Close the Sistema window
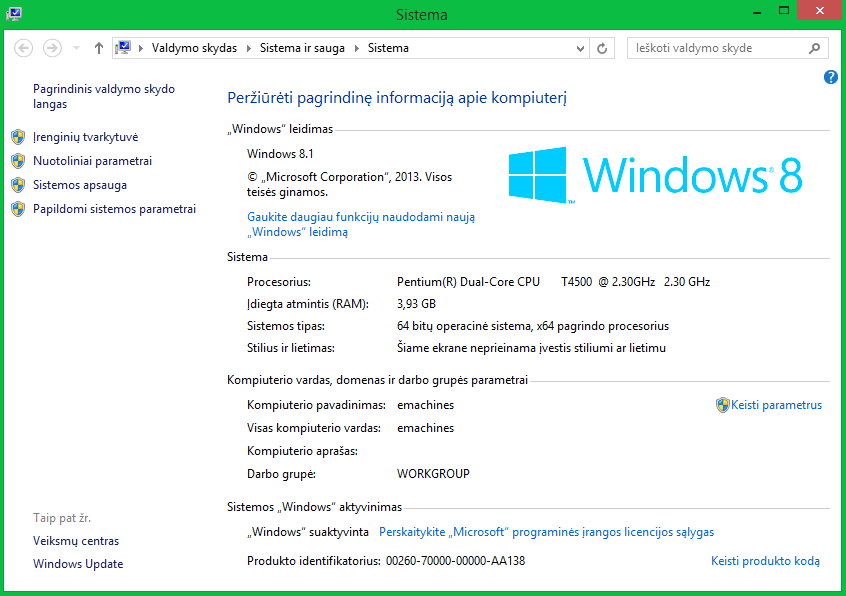 820,11
